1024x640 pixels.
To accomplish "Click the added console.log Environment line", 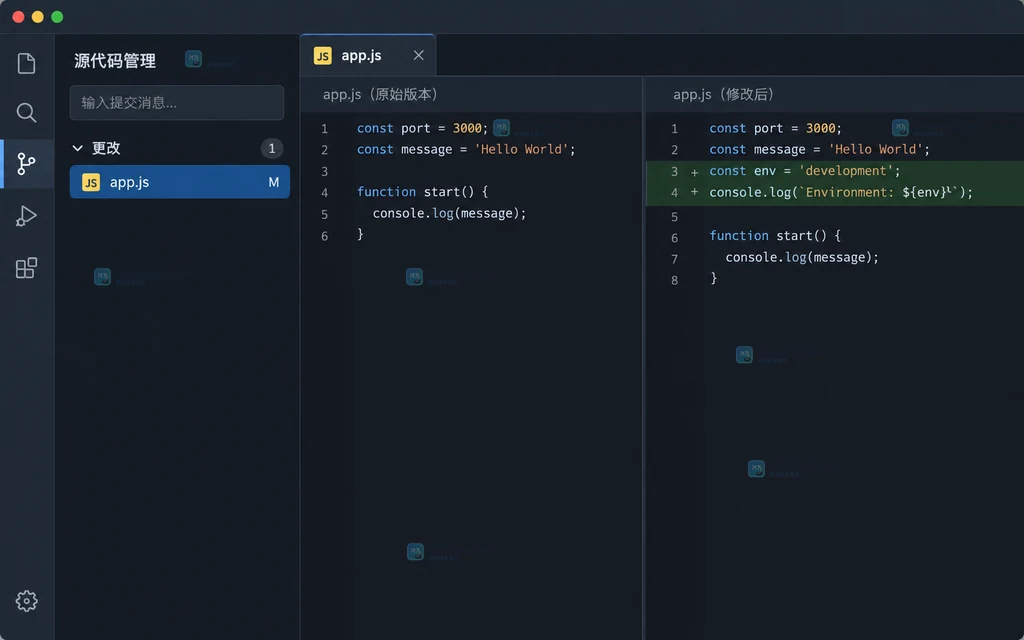I will pos(841,193).
